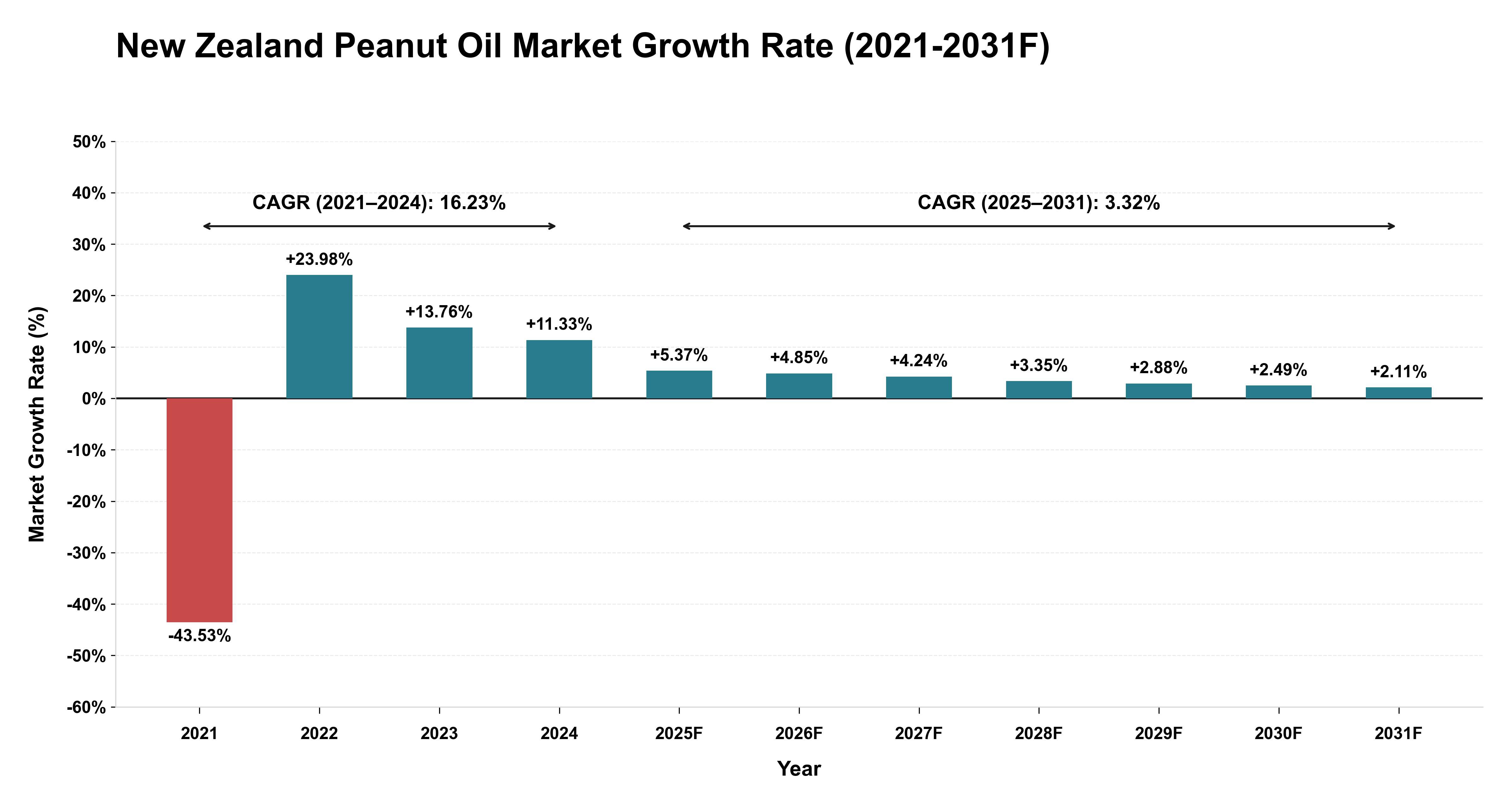Click the '2024' x-axis label
The image size is (1512, 803).
[559, 734]
